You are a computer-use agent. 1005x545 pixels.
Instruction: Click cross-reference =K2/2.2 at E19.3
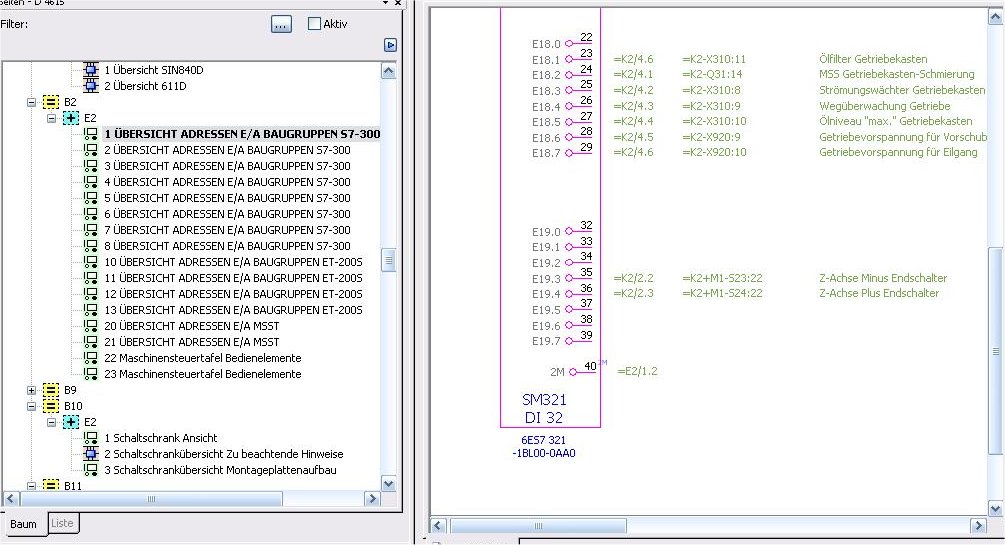tap(633, 278)
